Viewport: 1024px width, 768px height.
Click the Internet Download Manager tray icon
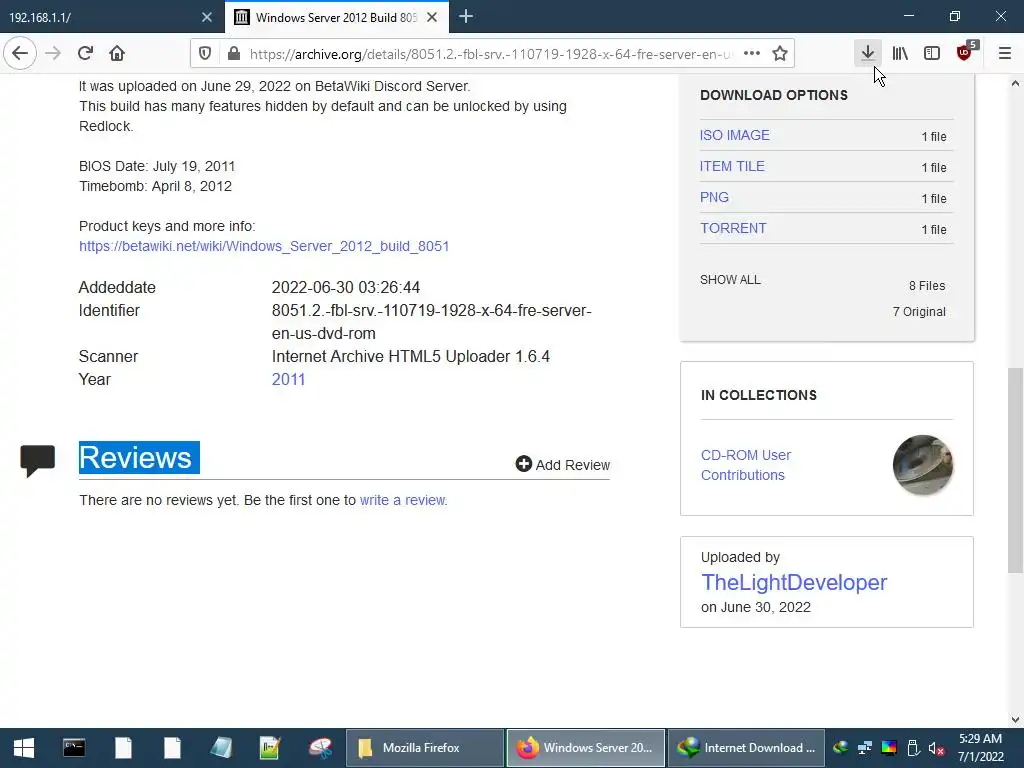pos(840,748)
